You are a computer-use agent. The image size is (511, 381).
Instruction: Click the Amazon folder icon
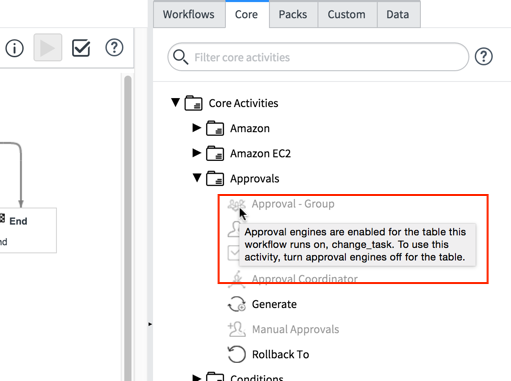point(215,128)
